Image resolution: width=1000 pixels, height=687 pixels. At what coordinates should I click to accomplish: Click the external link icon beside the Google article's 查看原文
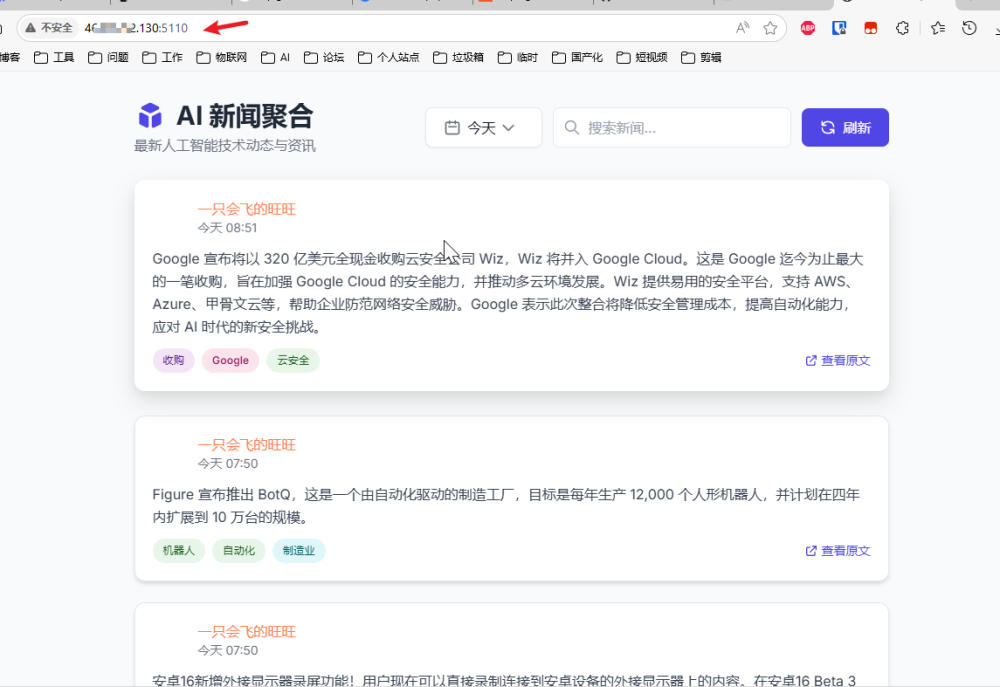click(x=811, y=360)
